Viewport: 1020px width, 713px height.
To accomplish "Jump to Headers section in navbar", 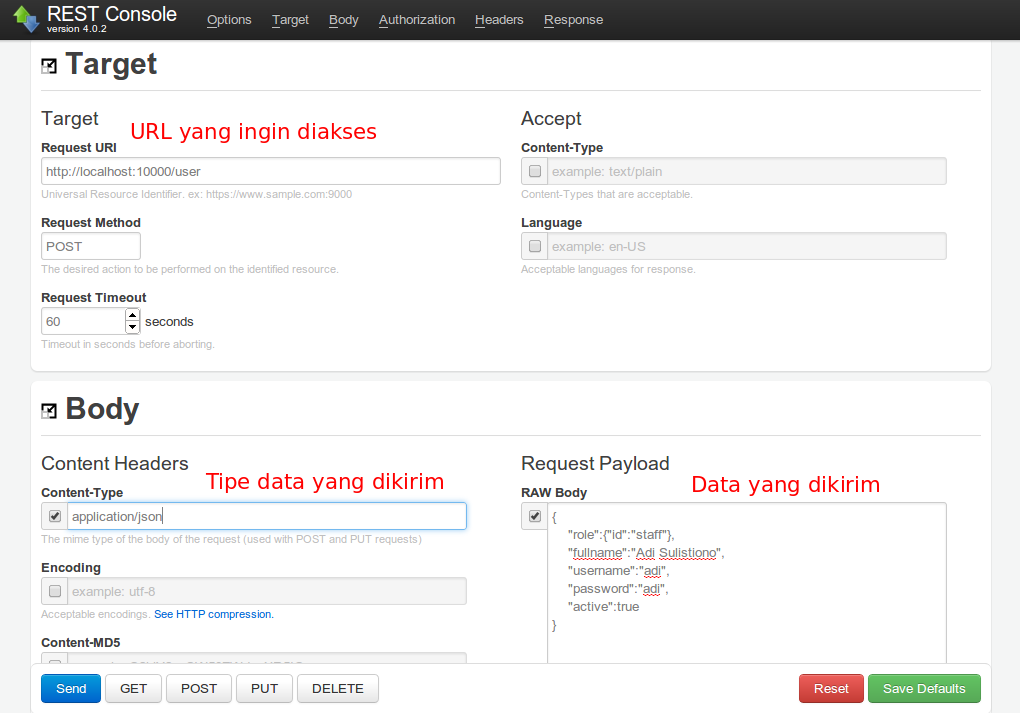I will [499, 20].
